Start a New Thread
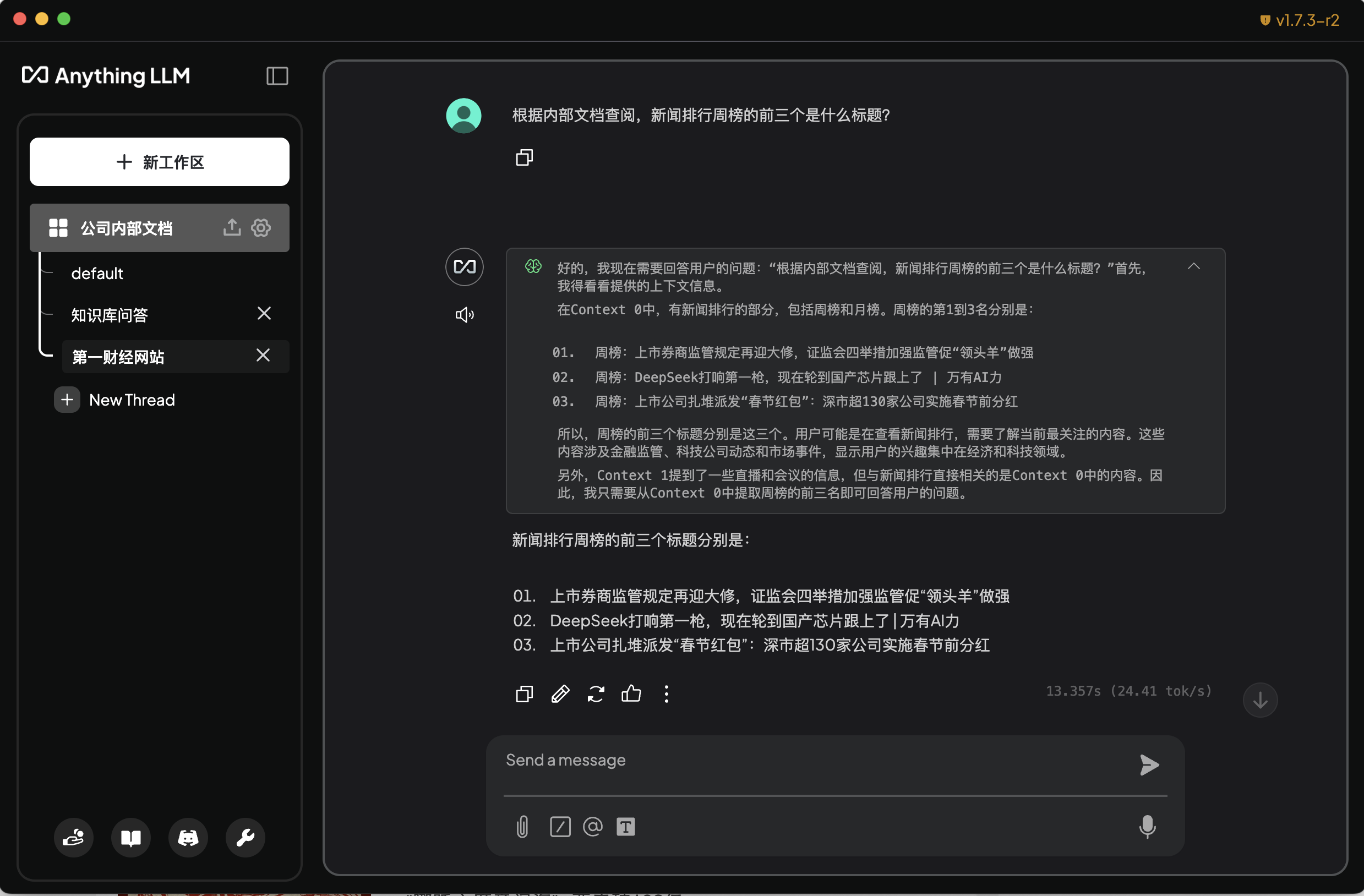This screenshot has width=1364, height=896. pyautogui.click(x=132, y=400)
